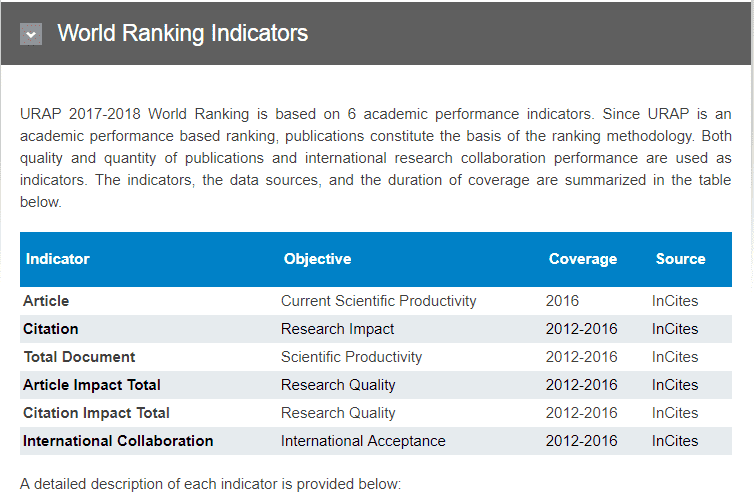Click Research Quality in Article Impact Total row
Screen dimensions: 754x493
[x=338, y=385]
